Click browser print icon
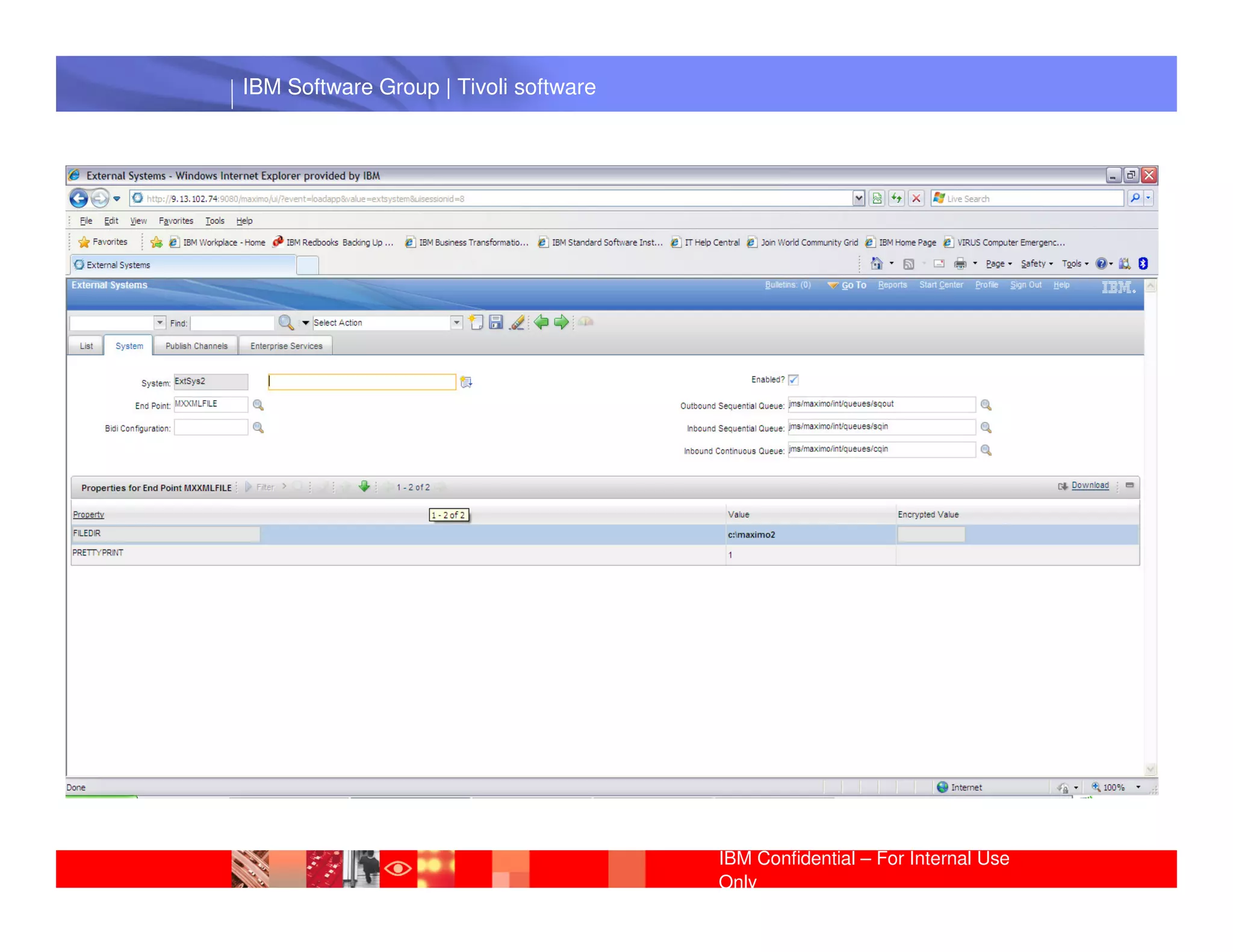The image size is (1233, 952). tap(960, 264)
